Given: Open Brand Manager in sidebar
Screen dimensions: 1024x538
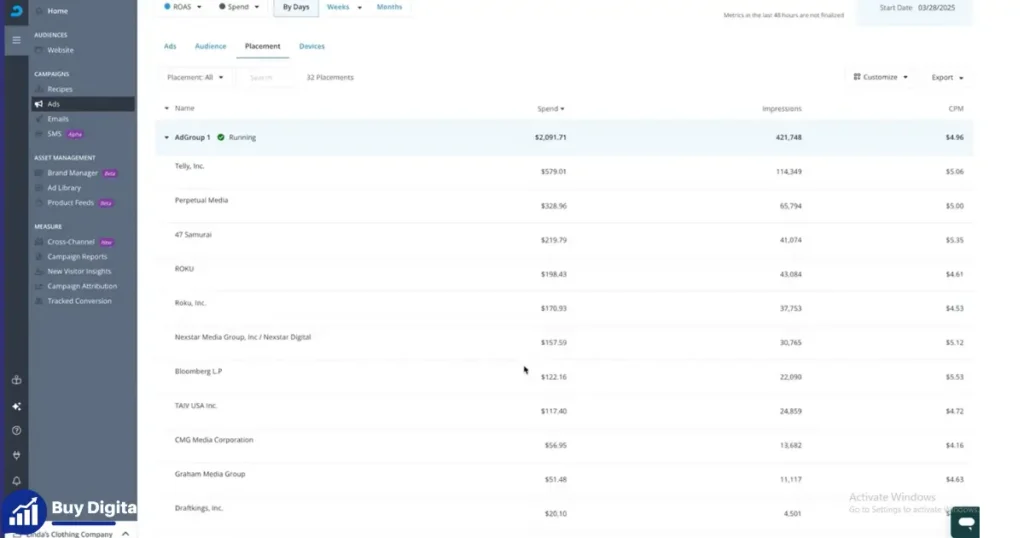Looking at the screenshot, I should click(72, 173).
